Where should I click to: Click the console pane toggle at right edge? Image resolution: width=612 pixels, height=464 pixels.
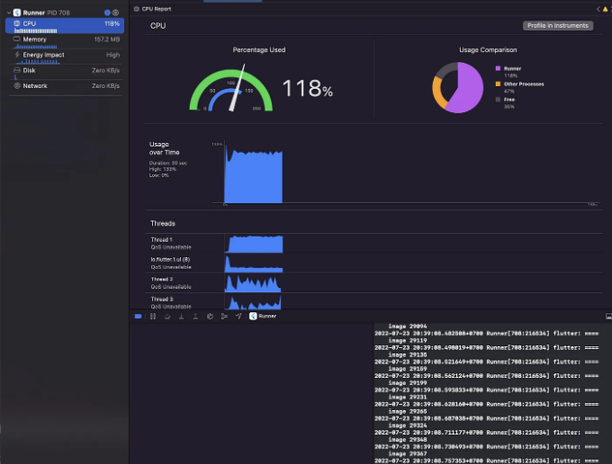[x=608, y=316]
